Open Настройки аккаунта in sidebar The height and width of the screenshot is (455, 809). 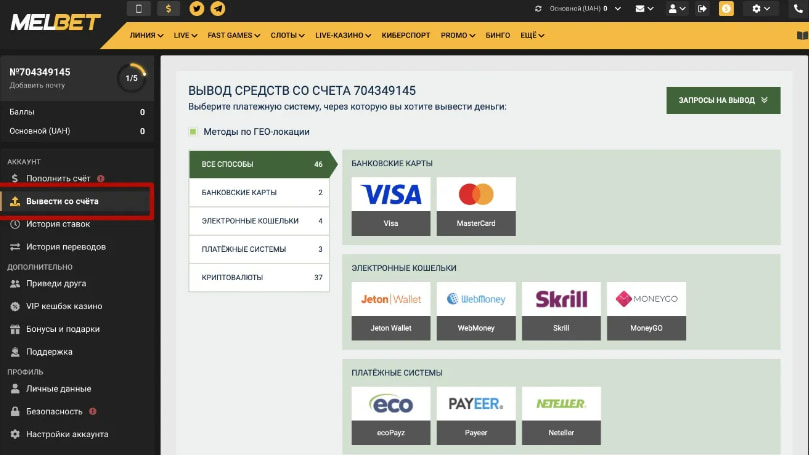click(x=77, y=434)
